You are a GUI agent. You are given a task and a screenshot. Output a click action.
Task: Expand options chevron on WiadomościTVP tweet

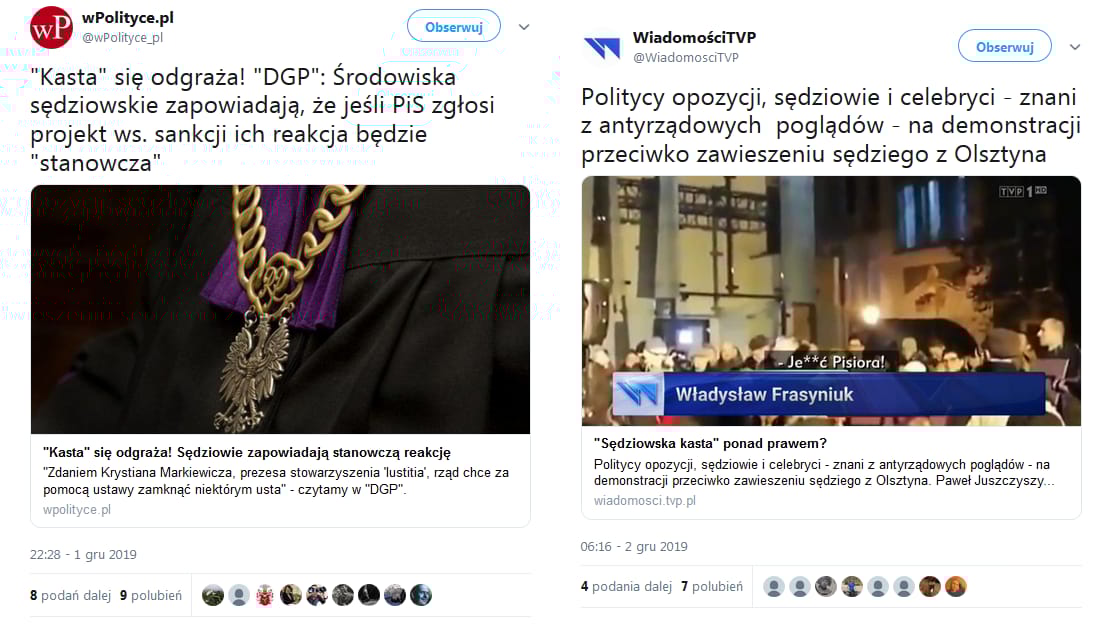pyautogui.click(x=1075, y=47)
